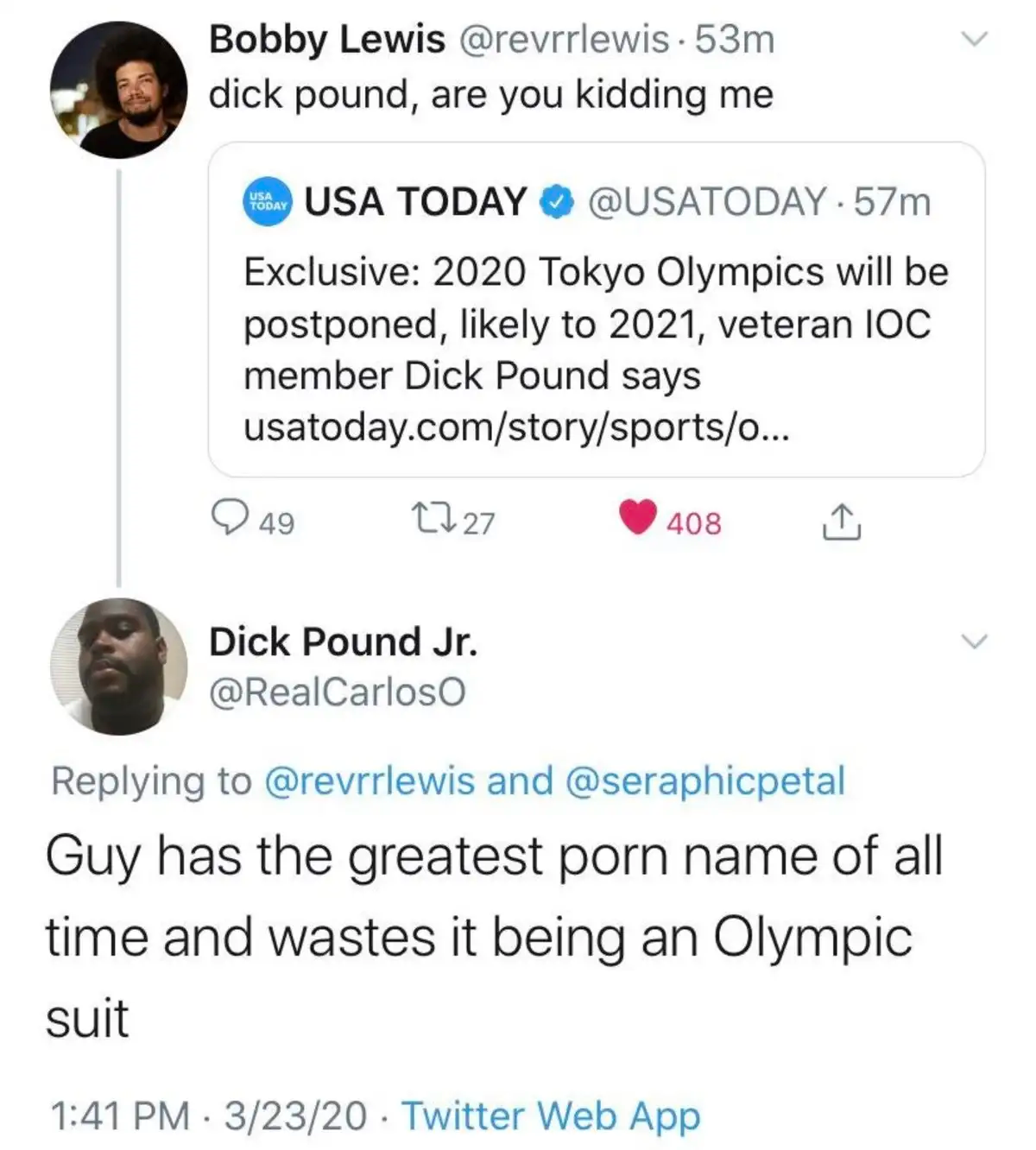
Task: Open the @revrrlewis mention in reply line
Action: 369,780
